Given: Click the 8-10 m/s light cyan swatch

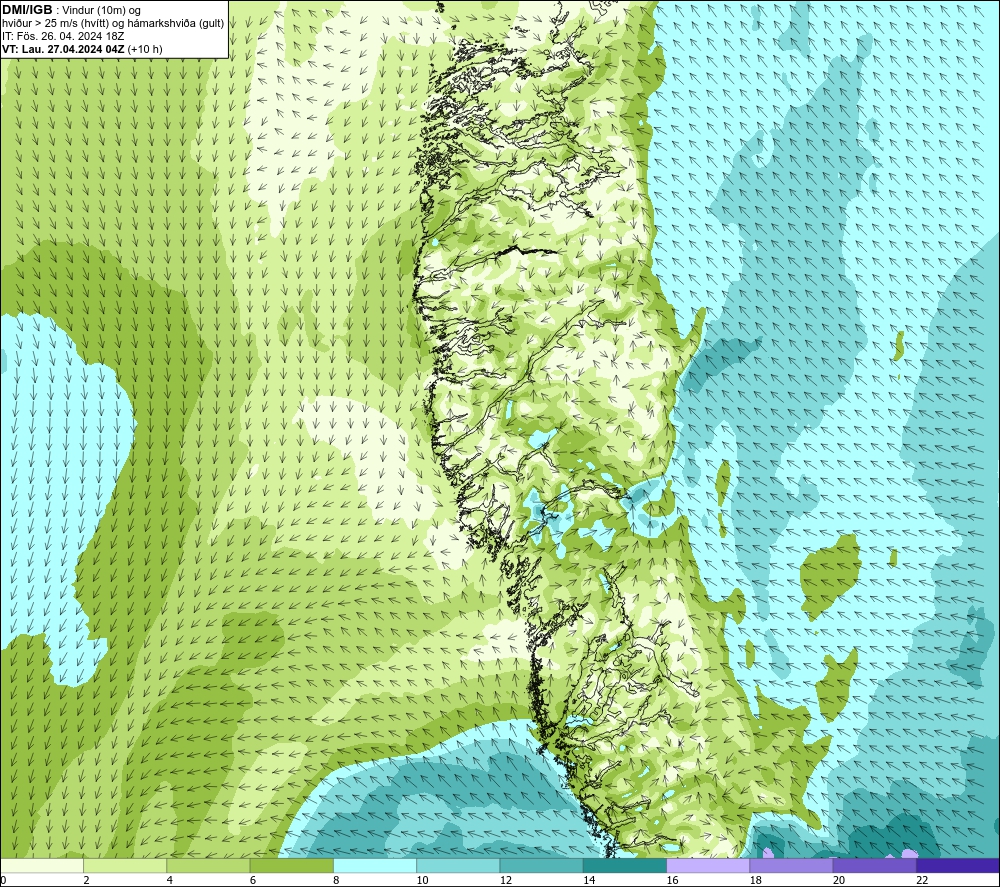Looking at the screenshot, I should pos(375,866).
